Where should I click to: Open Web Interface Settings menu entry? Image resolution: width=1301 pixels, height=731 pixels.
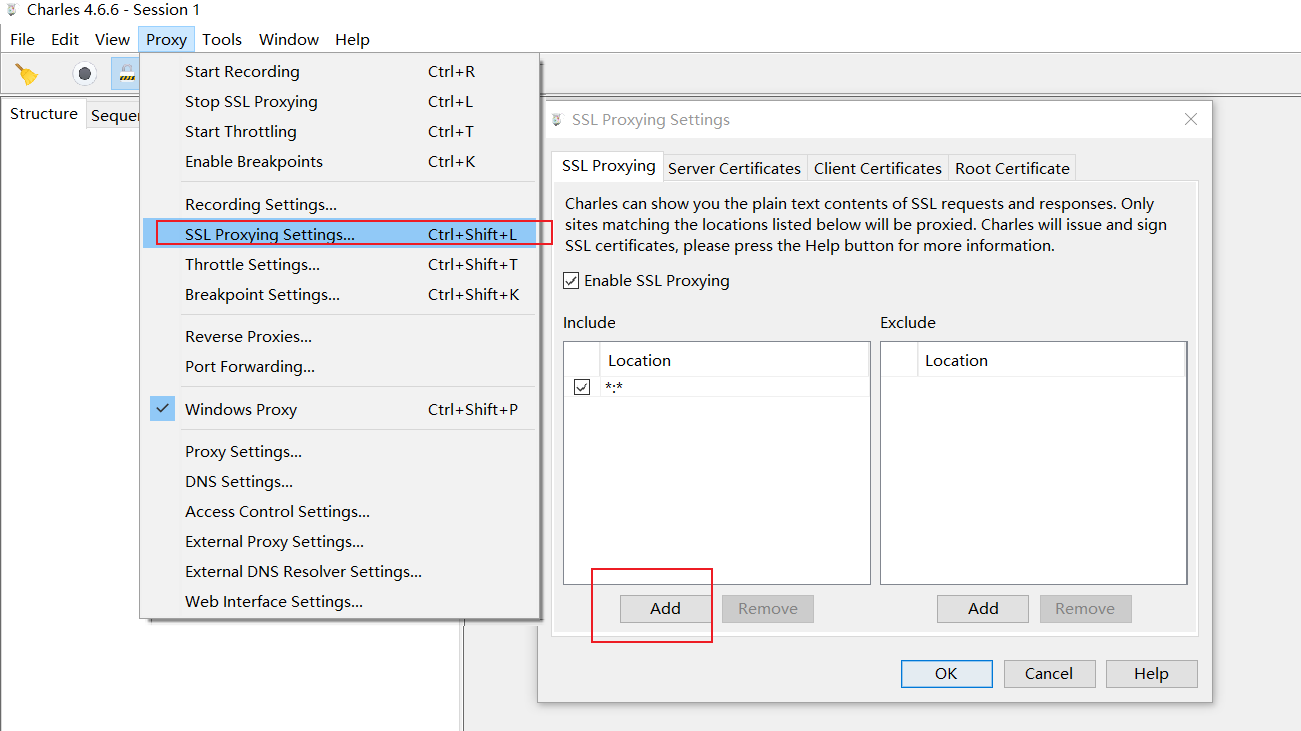point(340,602)
